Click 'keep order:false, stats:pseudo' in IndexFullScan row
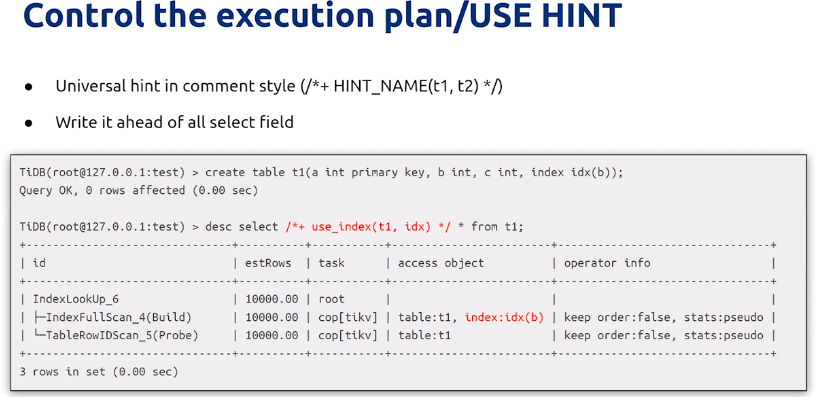The height and width of the screenshot is (397, 816). click(664, 317)
